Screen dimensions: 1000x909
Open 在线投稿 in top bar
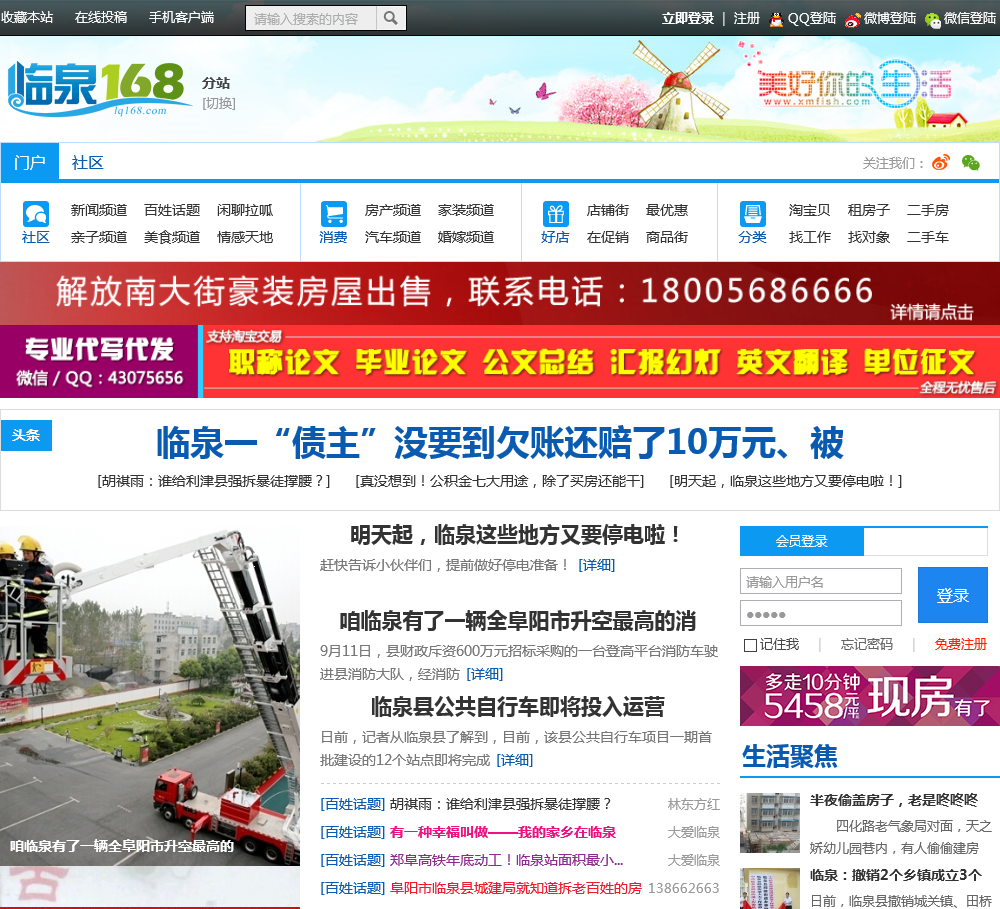point(101,18)
